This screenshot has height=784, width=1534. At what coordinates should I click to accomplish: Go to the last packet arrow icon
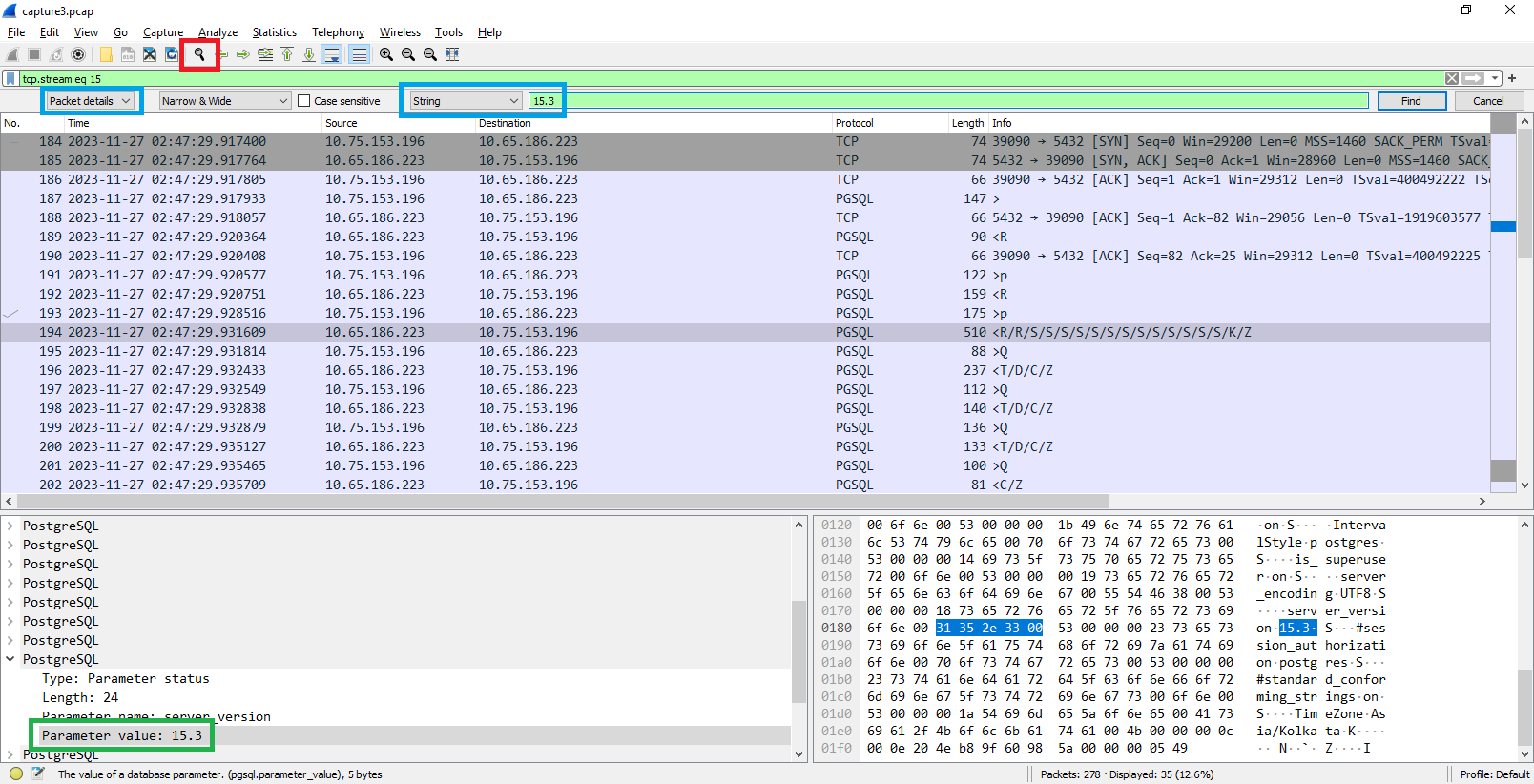coord(309,54)
